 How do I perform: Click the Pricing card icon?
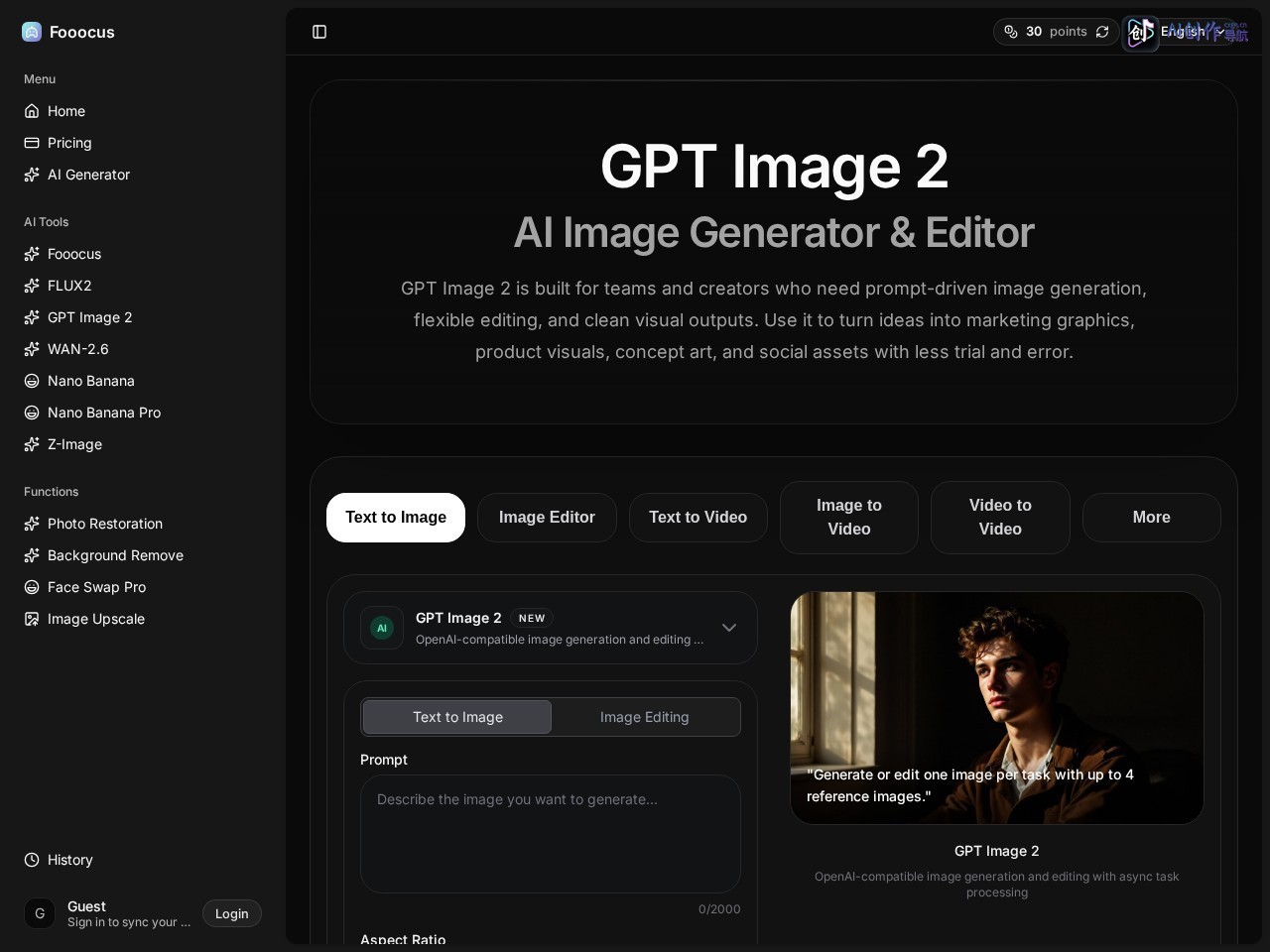(32, 143)
